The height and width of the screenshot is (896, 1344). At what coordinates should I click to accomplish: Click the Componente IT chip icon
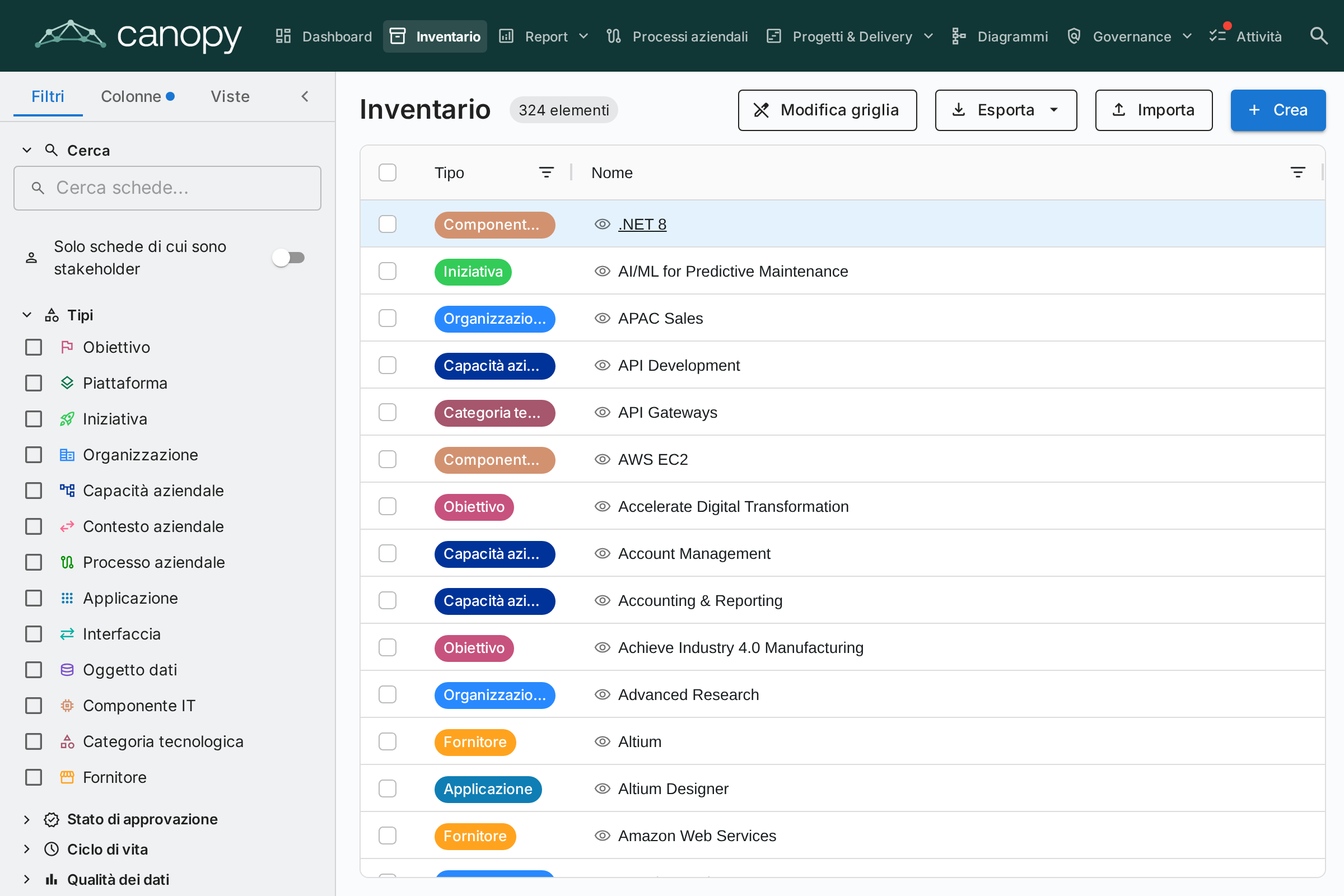pos(67,706)
